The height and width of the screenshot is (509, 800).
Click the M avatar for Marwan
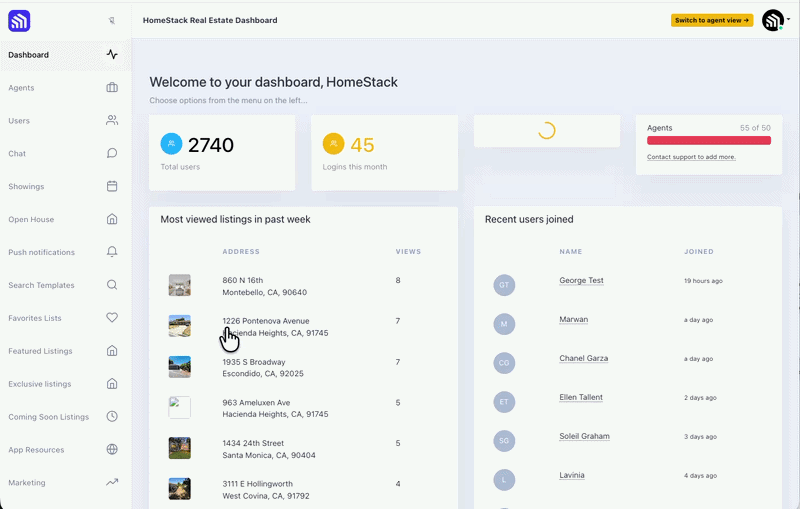(504, 324)
